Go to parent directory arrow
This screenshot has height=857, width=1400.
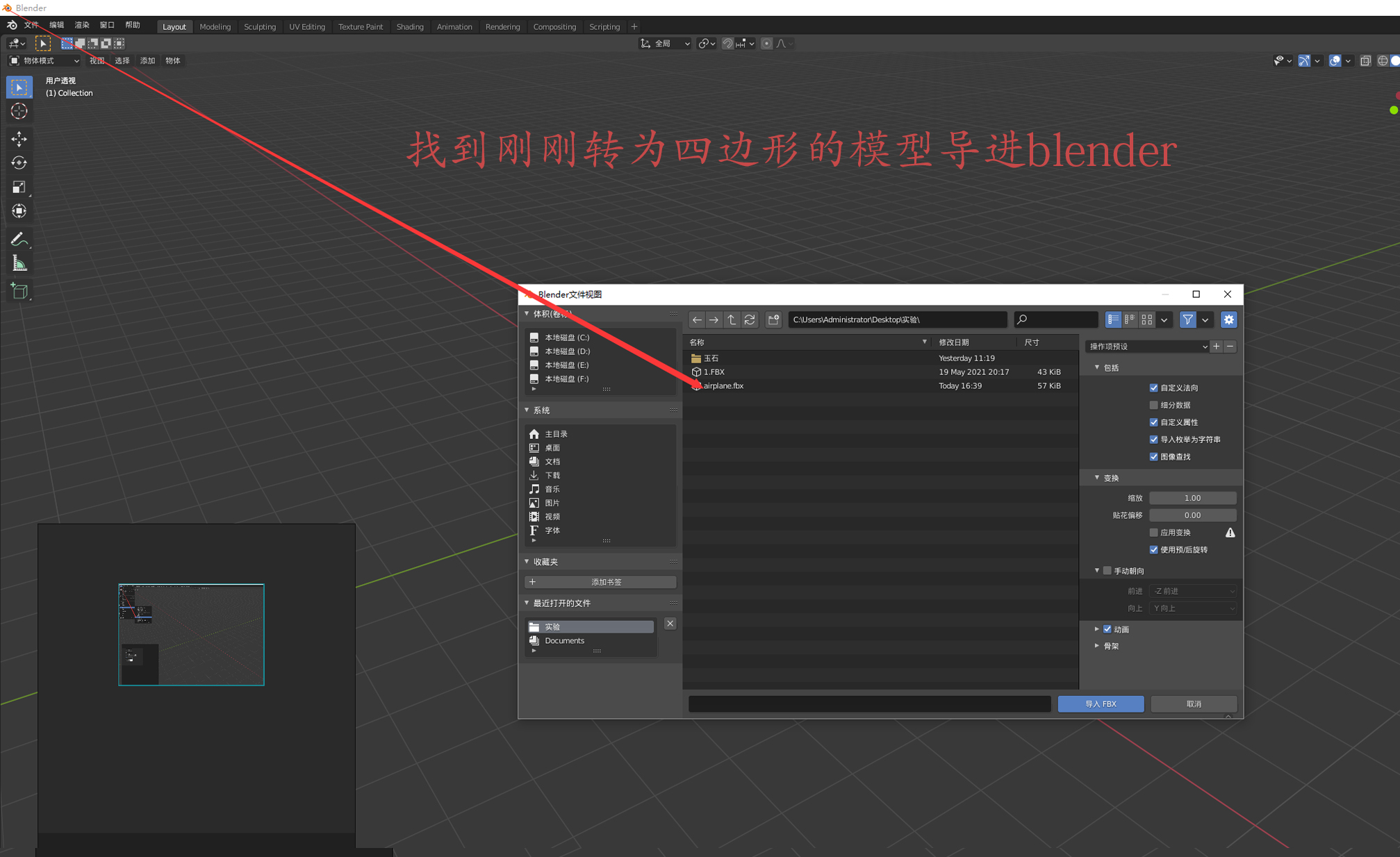pos(732,319)
